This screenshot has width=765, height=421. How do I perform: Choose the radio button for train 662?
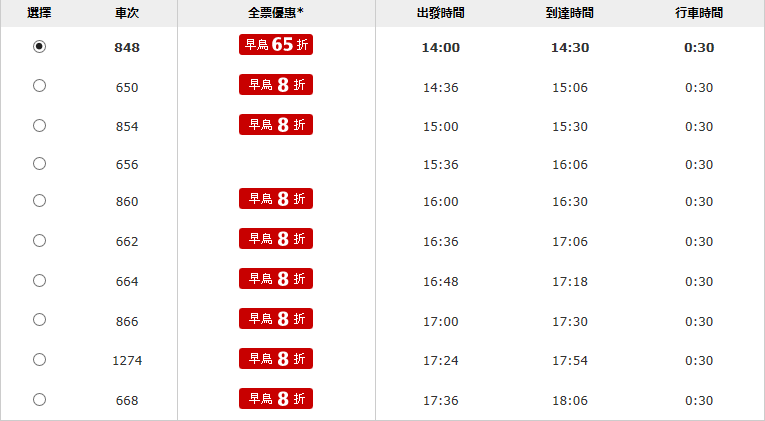click(39, 241)
